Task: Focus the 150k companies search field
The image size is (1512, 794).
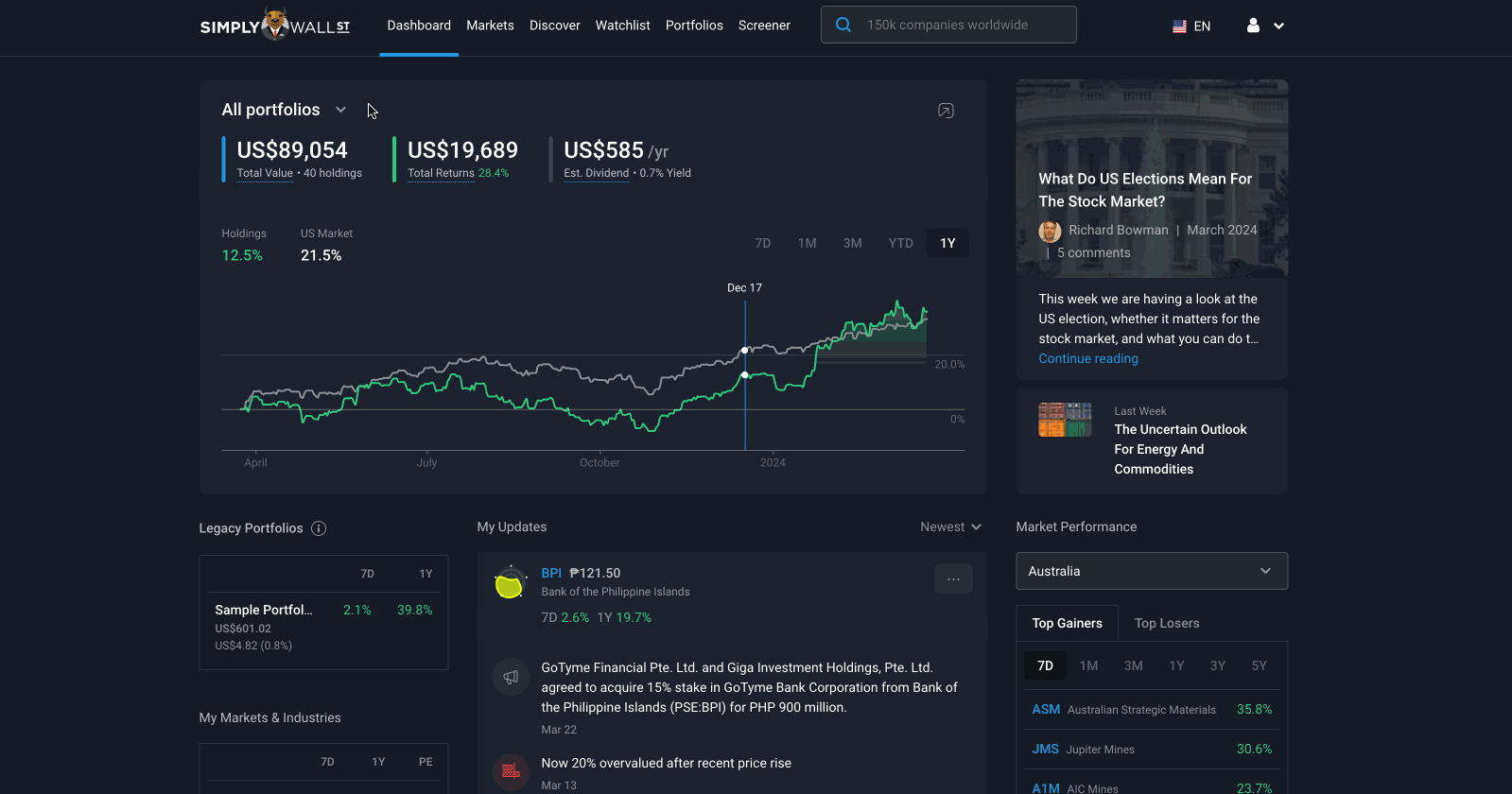Action: (948, 25)
